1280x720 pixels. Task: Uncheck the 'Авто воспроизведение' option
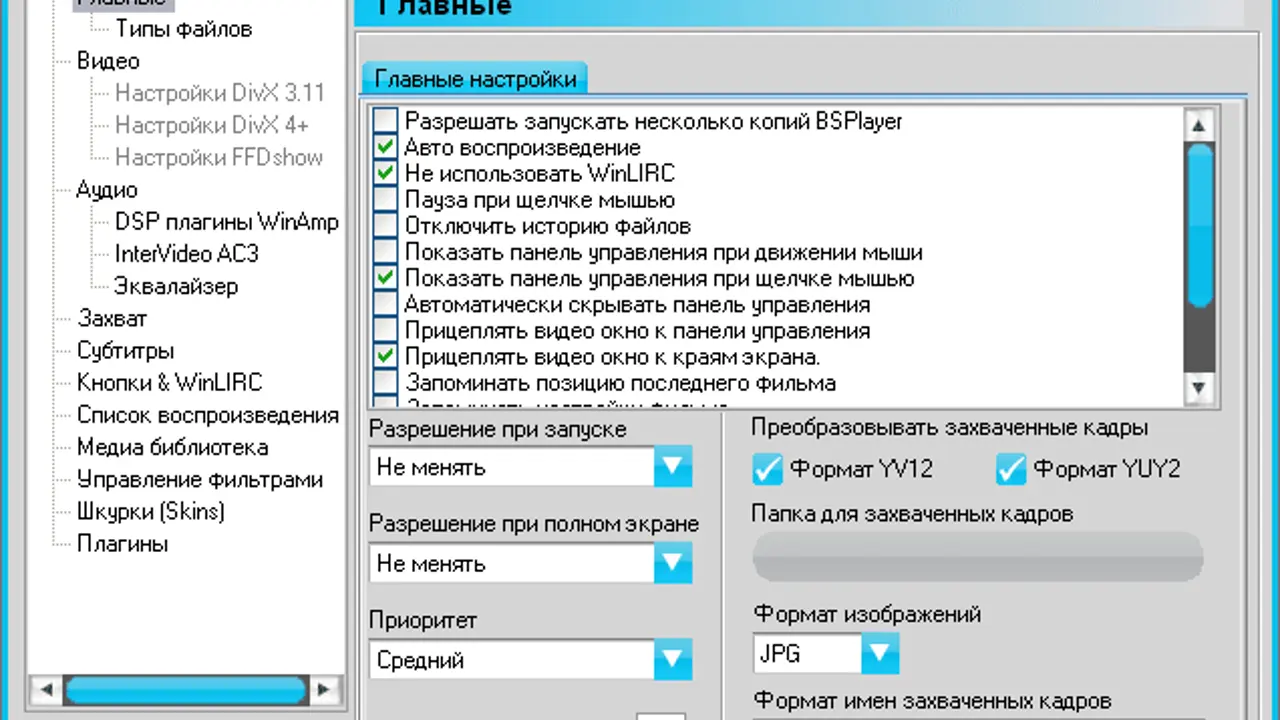385,147
